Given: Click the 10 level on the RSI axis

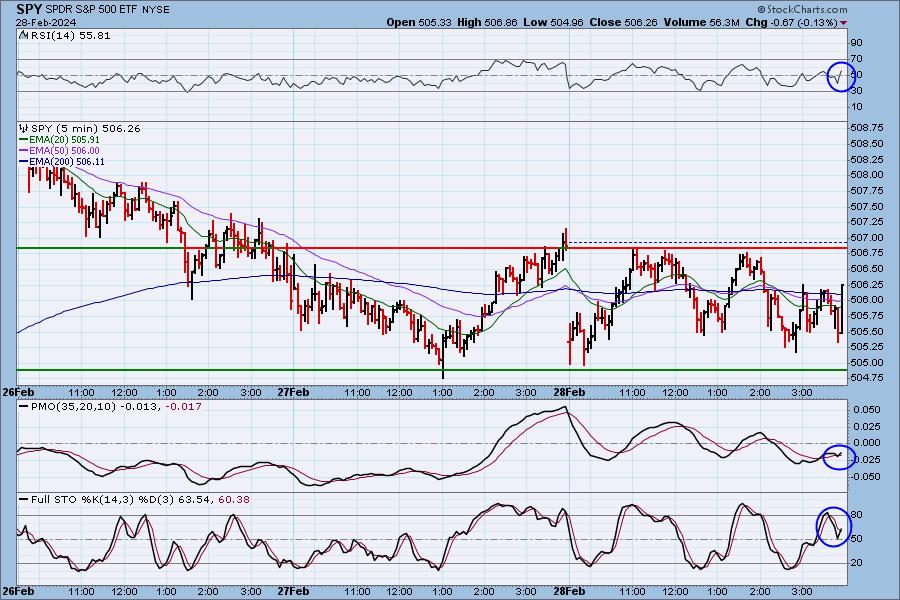Looking at the screenshot, I should click(x=856, y=107).
